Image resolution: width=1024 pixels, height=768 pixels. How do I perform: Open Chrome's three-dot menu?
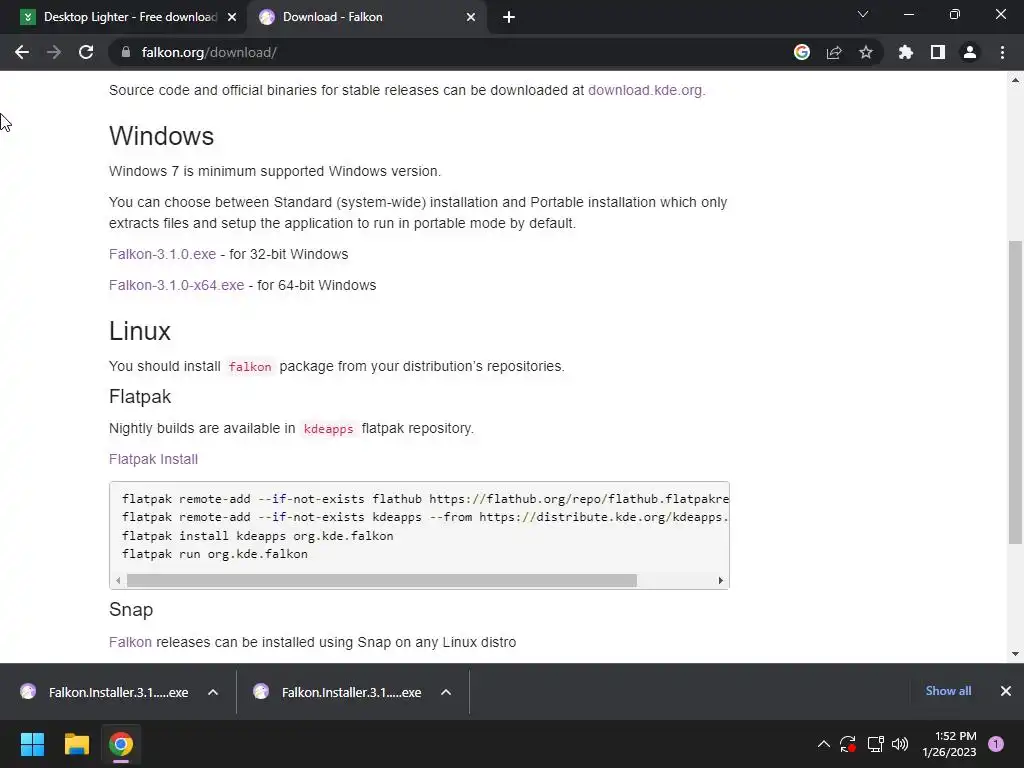click(x=1002, y=52)
